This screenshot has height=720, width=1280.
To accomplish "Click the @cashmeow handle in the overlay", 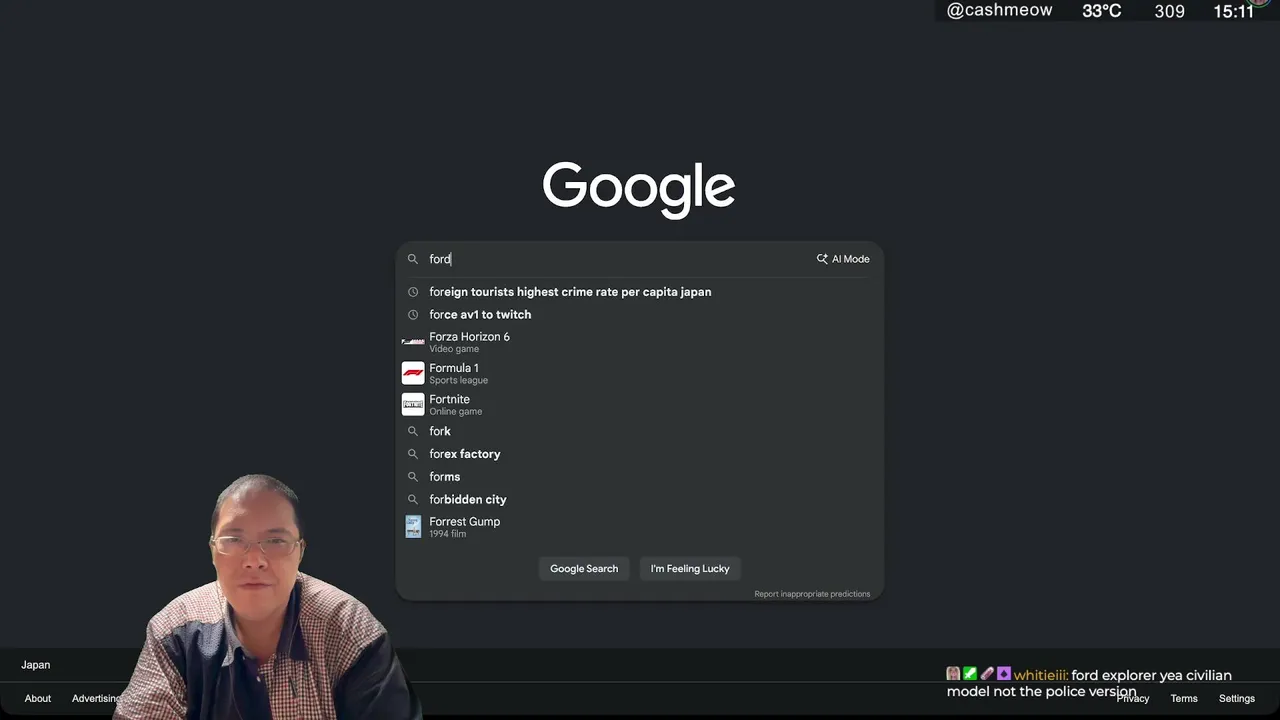I will (999, 10).
